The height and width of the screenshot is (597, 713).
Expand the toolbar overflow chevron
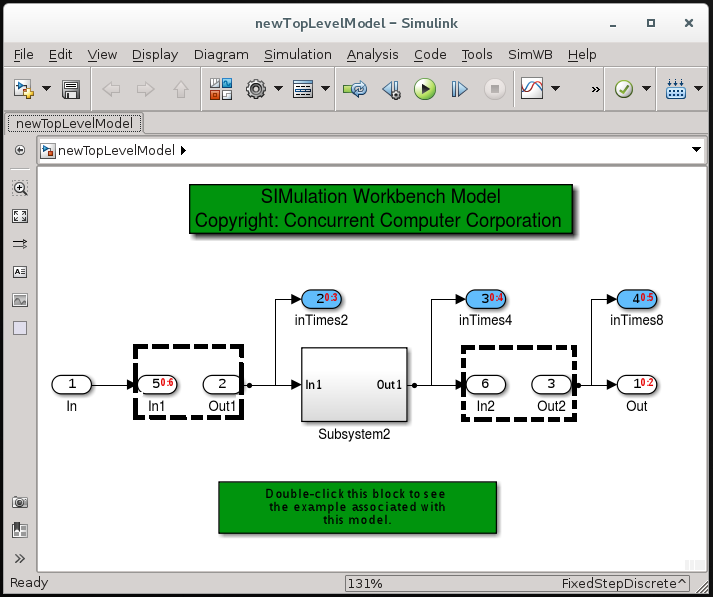[x=596, y=90]
